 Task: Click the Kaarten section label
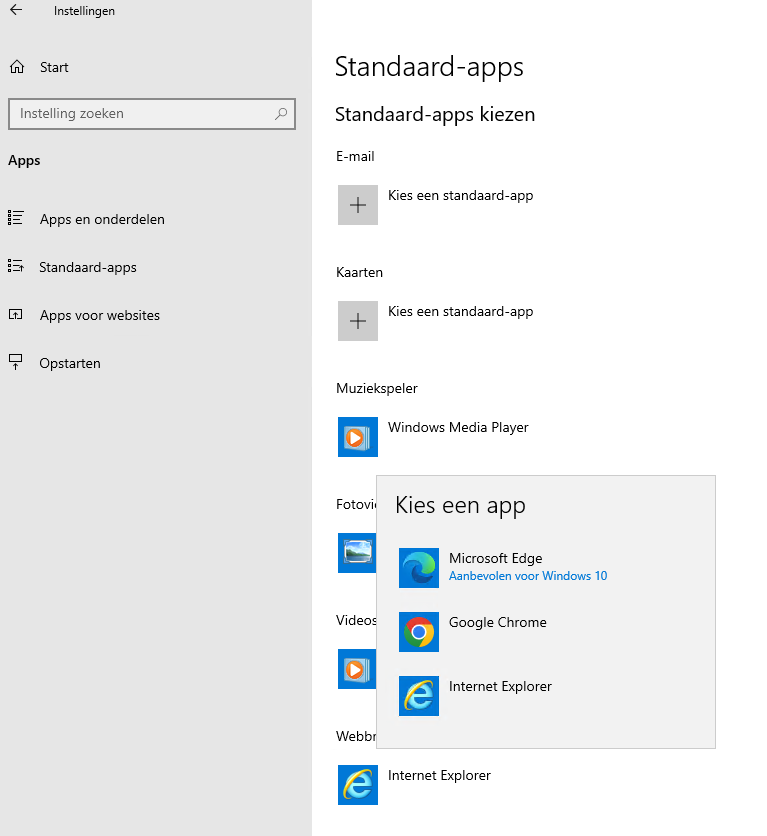(359, 272)
